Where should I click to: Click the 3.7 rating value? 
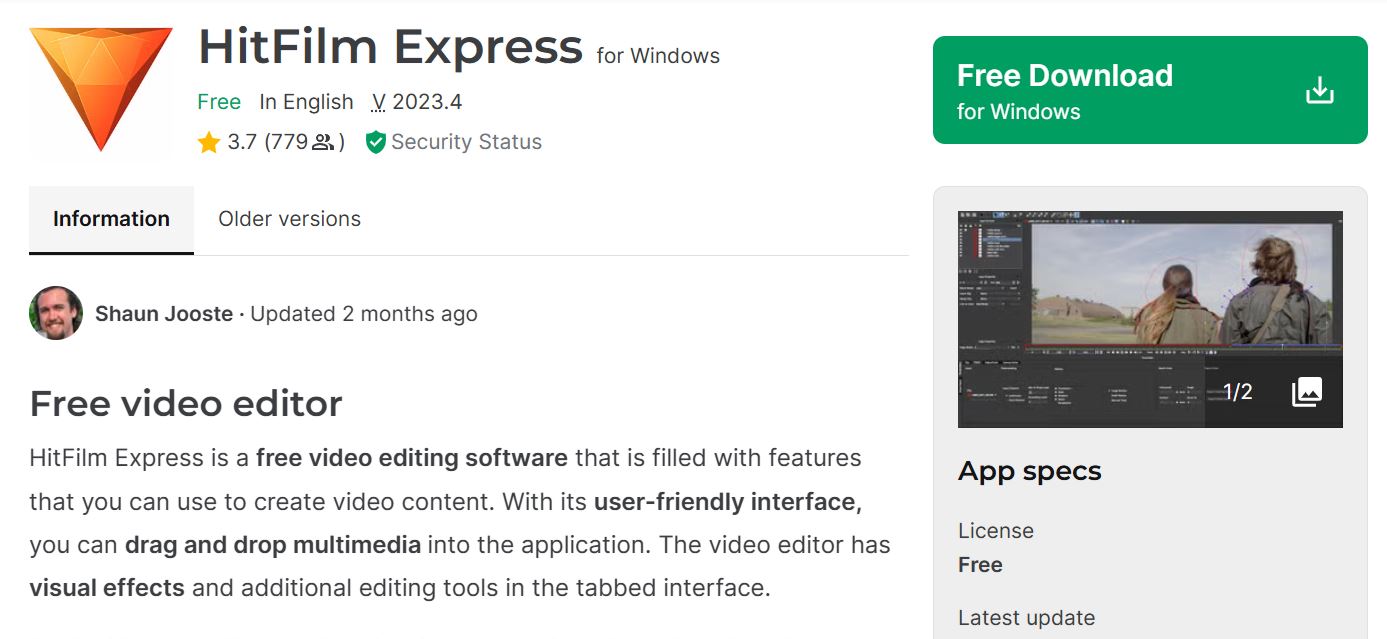tap(242, 142)
